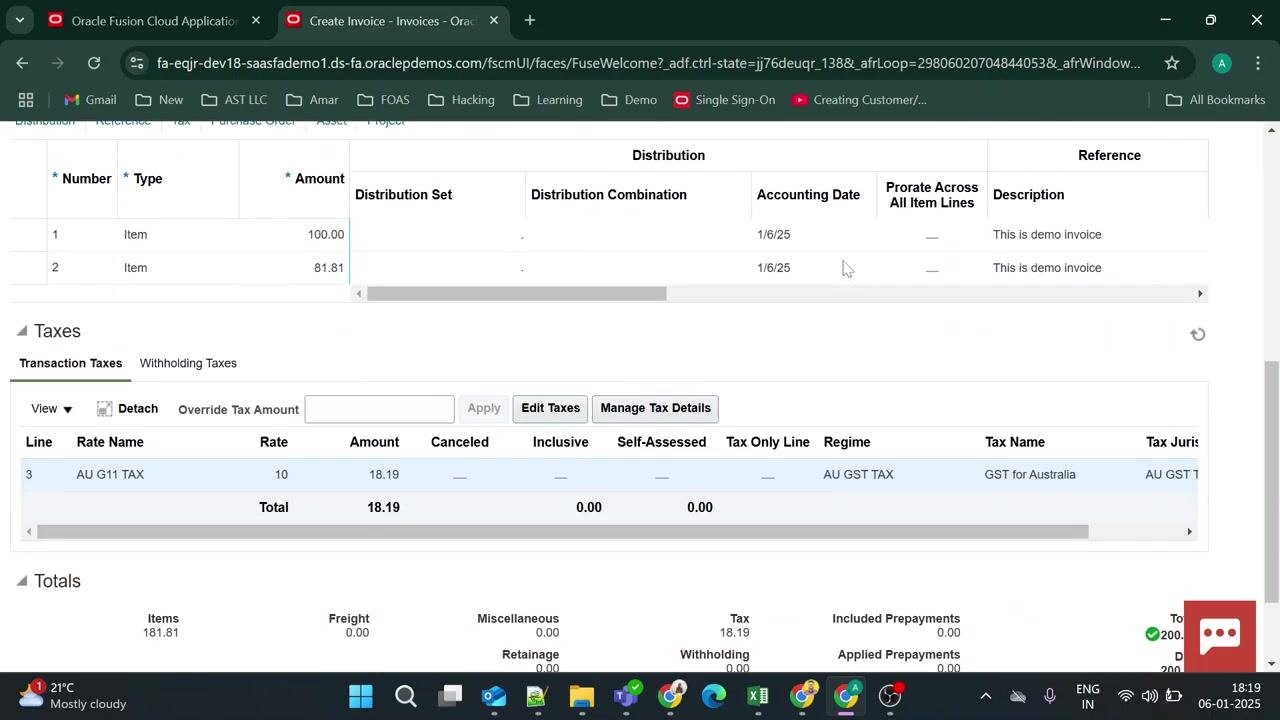This screenshot has width=1280, height=720.
Task: Click the Edit Taxes button
Action: tap(550, 408)
